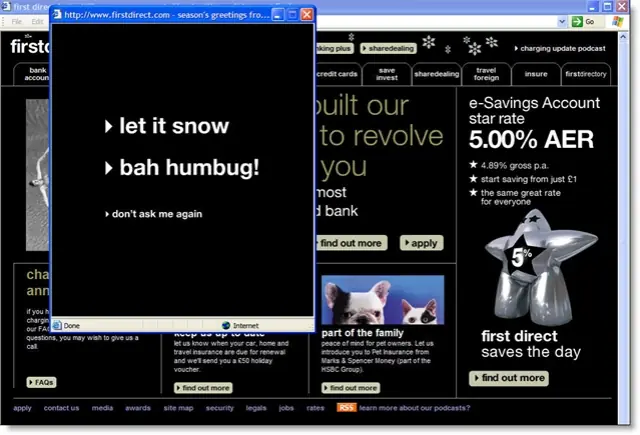Close the season's greetings popup window
Viewport: 640px width, 435px height.
click(307, 15)
